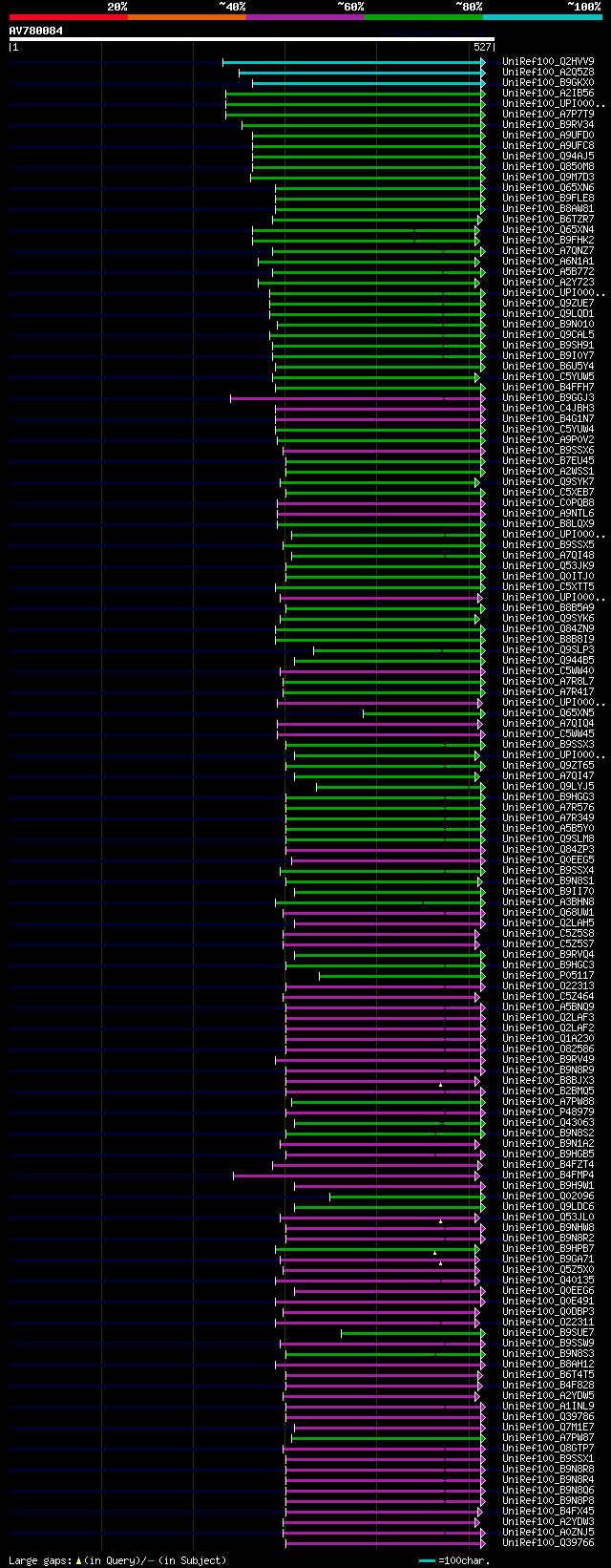Click the UniRef100_A7R8L7 label

(548, 682)
